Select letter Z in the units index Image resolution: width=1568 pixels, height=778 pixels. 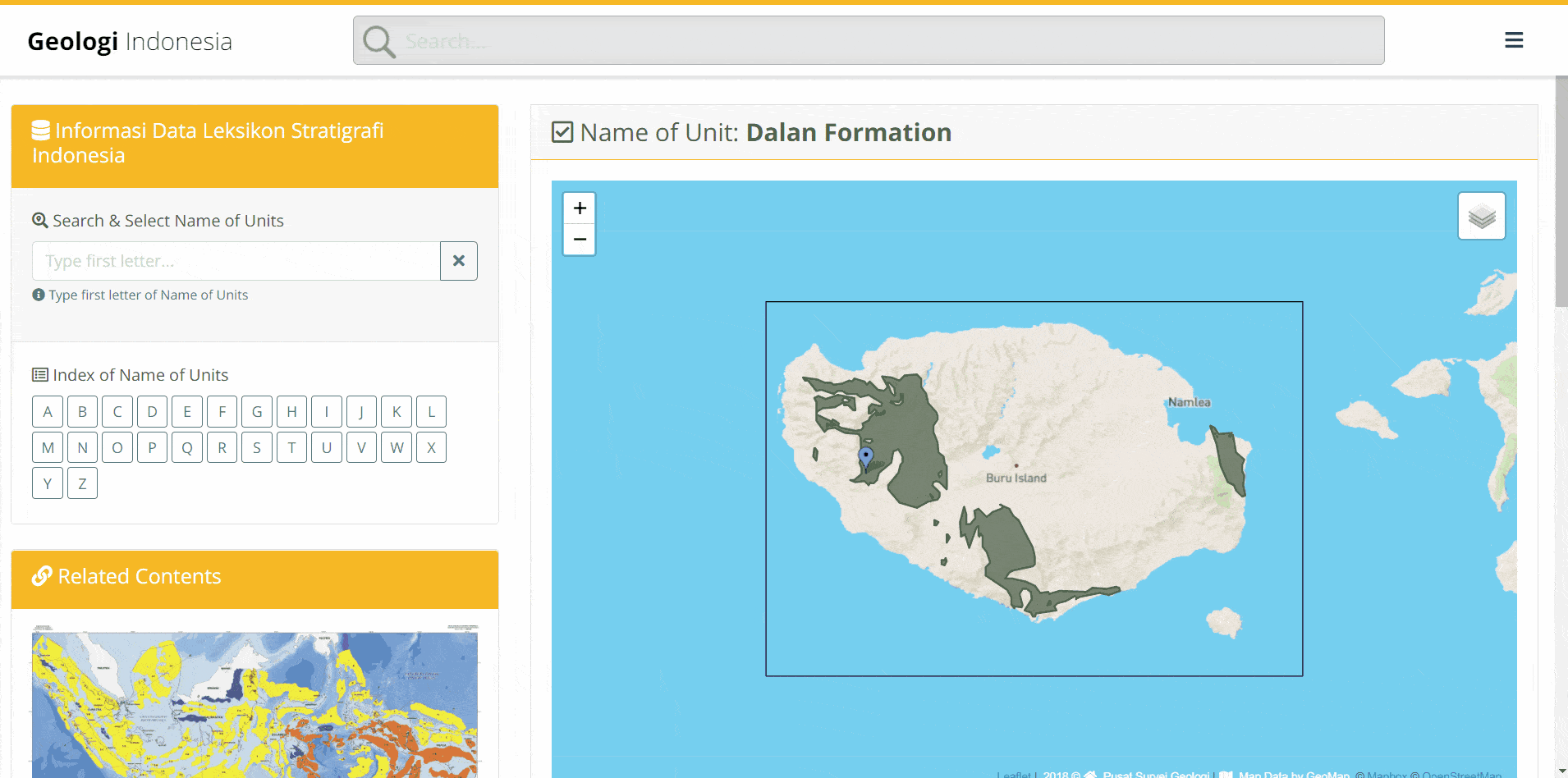(x=82, y=483)
